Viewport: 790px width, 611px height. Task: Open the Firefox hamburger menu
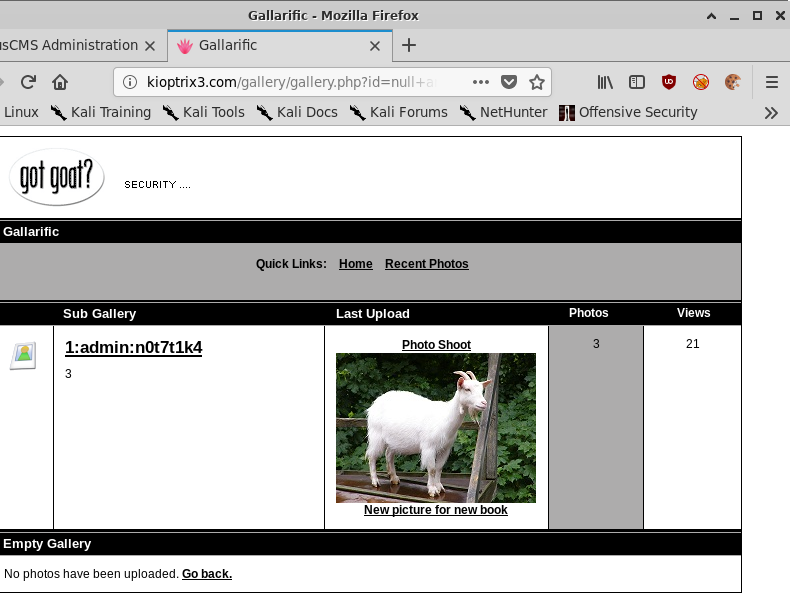click(772, 82)
